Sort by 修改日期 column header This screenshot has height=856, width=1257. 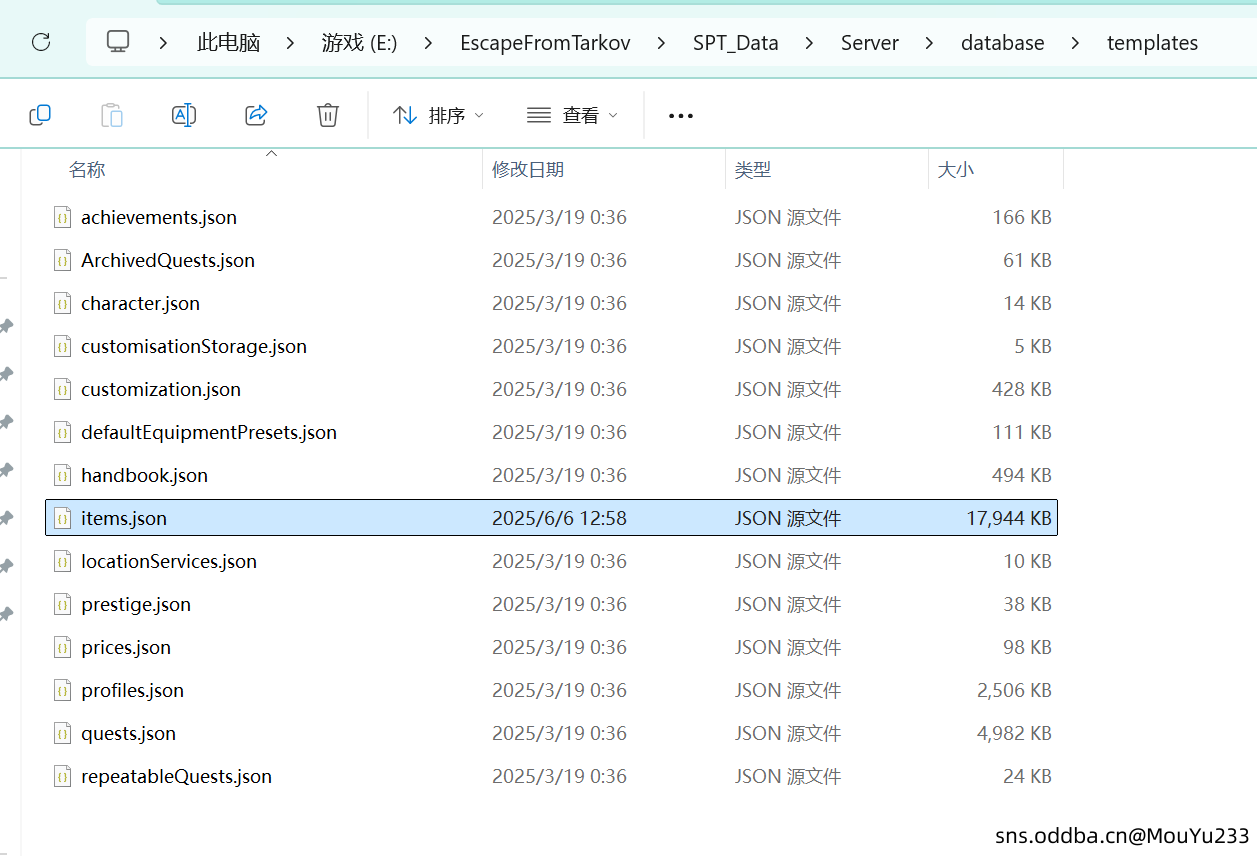[x=528, y=170]
